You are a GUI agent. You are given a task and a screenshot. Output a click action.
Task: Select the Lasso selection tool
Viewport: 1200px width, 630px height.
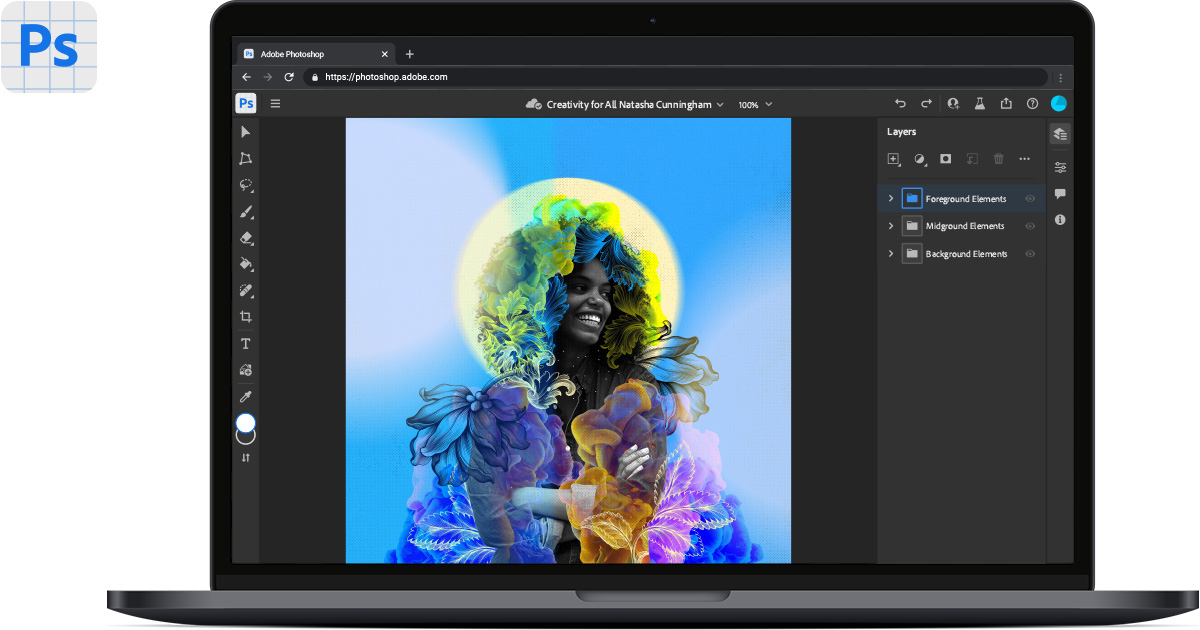coord(245,185)
